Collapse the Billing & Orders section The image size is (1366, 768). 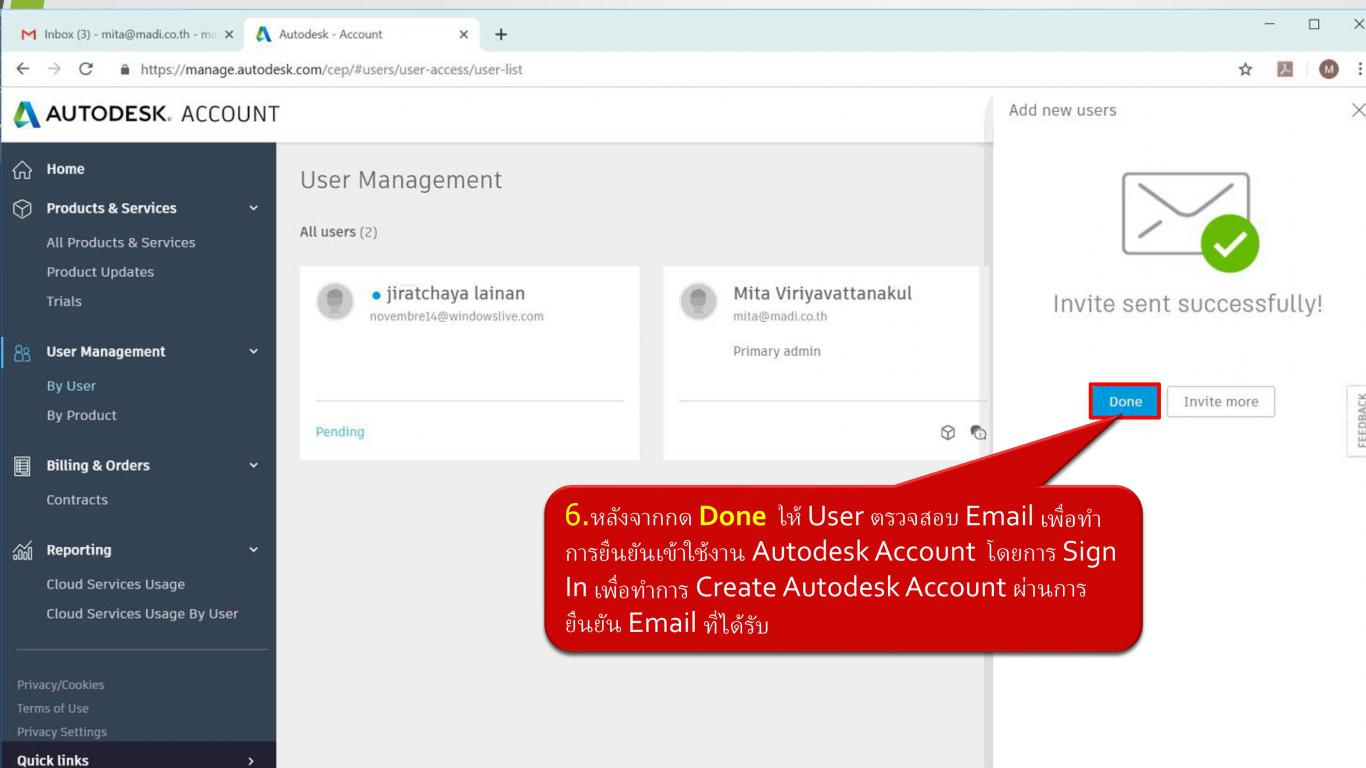[x=253, y=466]
